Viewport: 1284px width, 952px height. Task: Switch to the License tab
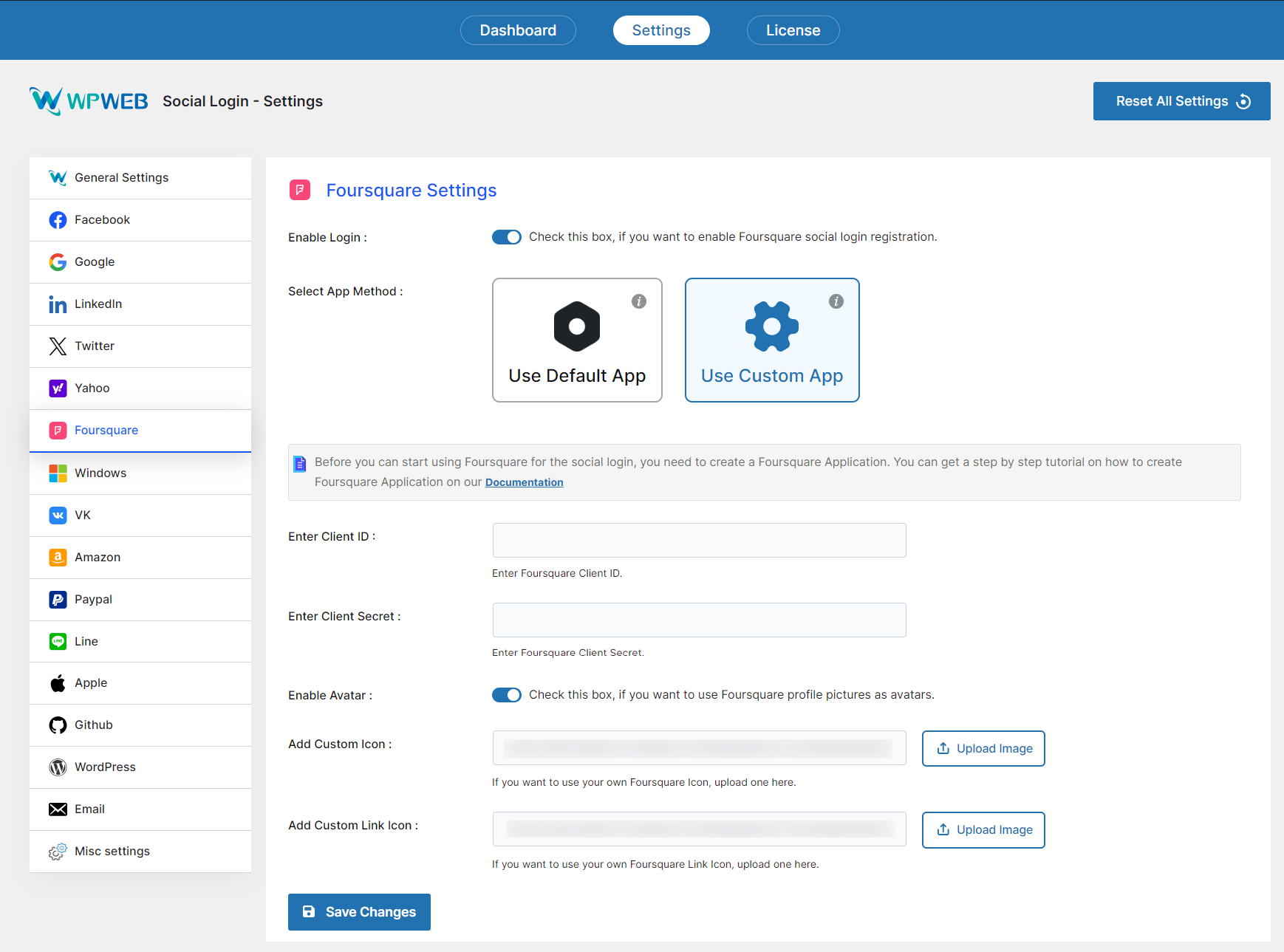(x=793, y=30)
